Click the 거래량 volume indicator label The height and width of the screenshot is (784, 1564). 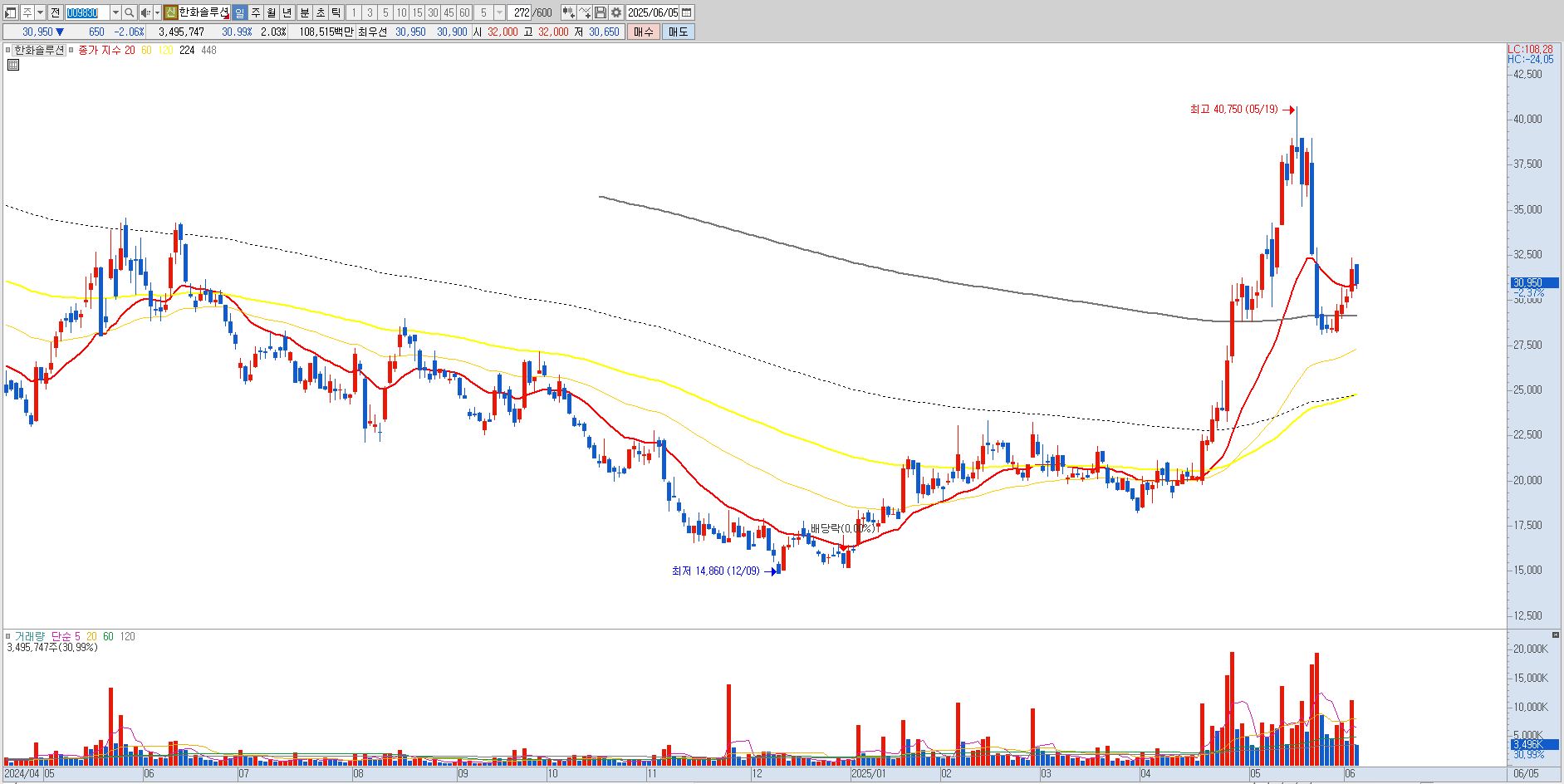(x=29, y=636)
